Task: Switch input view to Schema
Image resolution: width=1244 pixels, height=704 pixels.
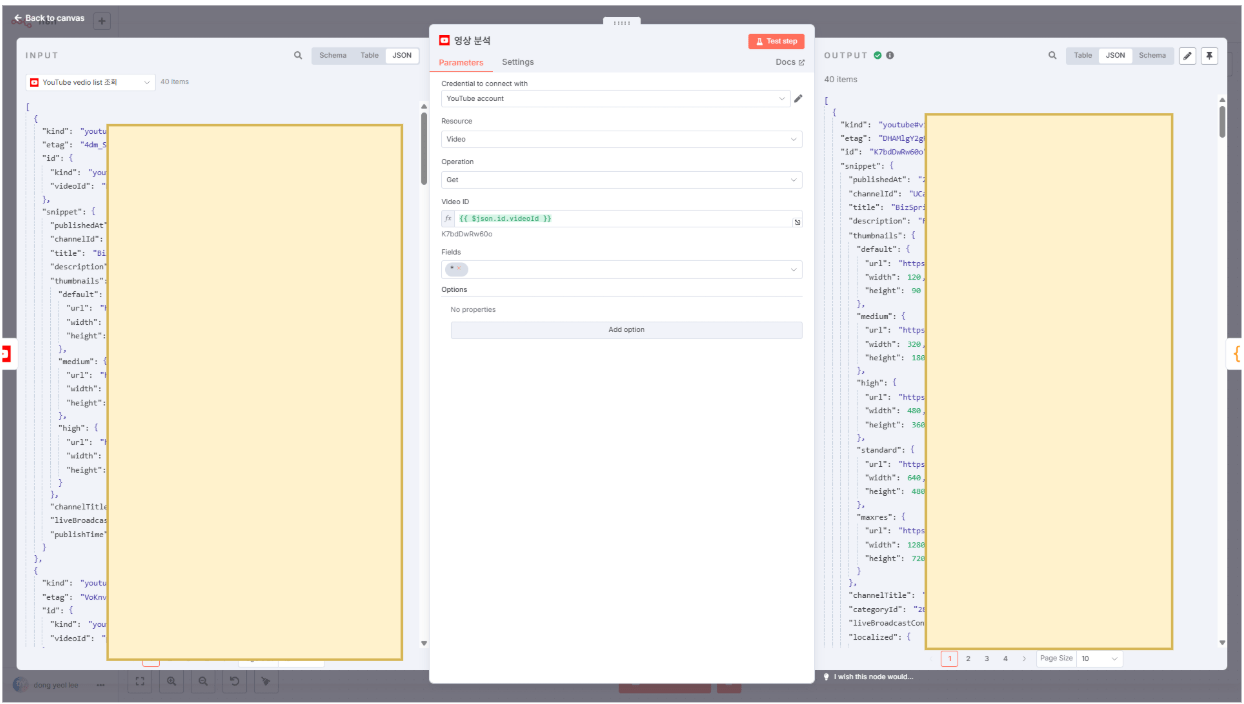Action: pos(333,56)
